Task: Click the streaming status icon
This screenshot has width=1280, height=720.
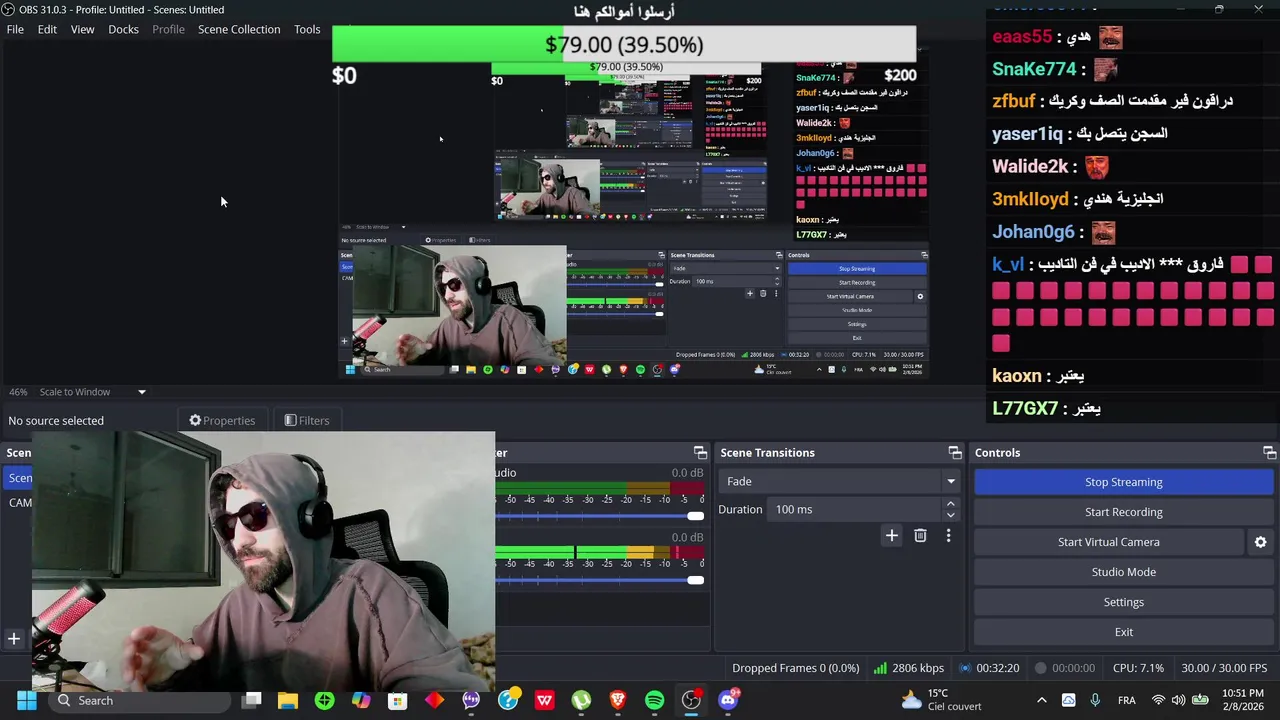Action: [x=965, y=668]
